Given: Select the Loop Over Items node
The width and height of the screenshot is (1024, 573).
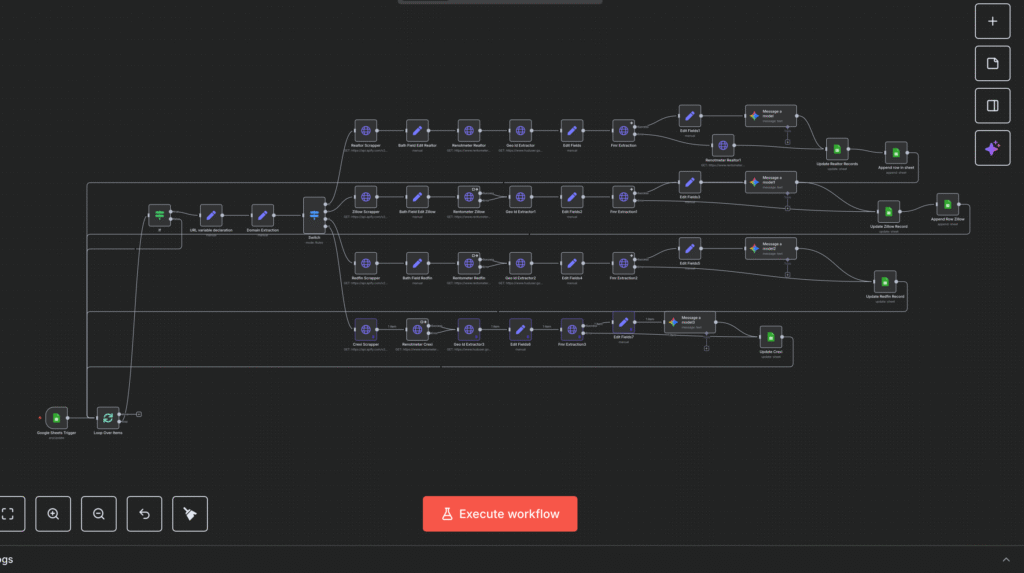Looking at the screenshot, I should pos(108,418).
